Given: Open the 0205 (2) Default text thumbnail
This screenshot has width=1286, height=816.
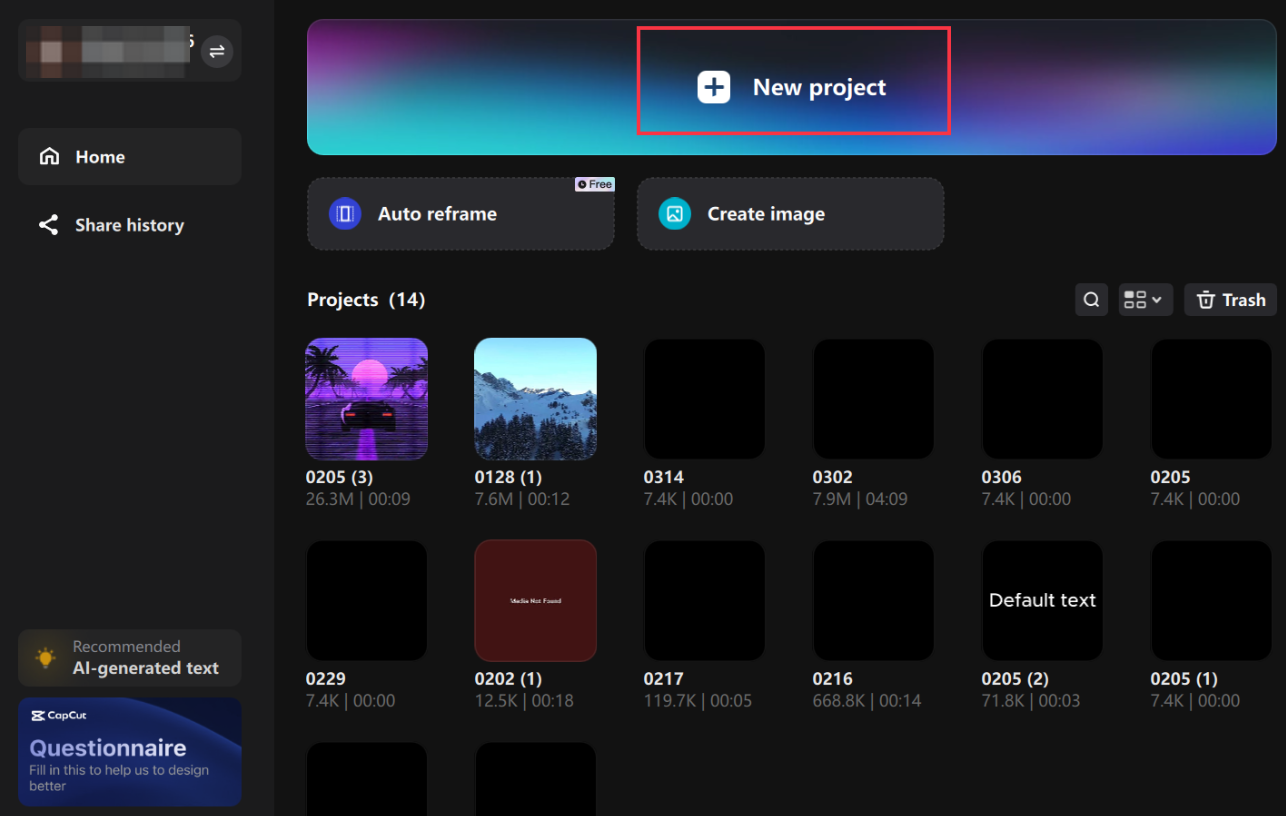Looking at the screenshot, I should [1042, 601].
